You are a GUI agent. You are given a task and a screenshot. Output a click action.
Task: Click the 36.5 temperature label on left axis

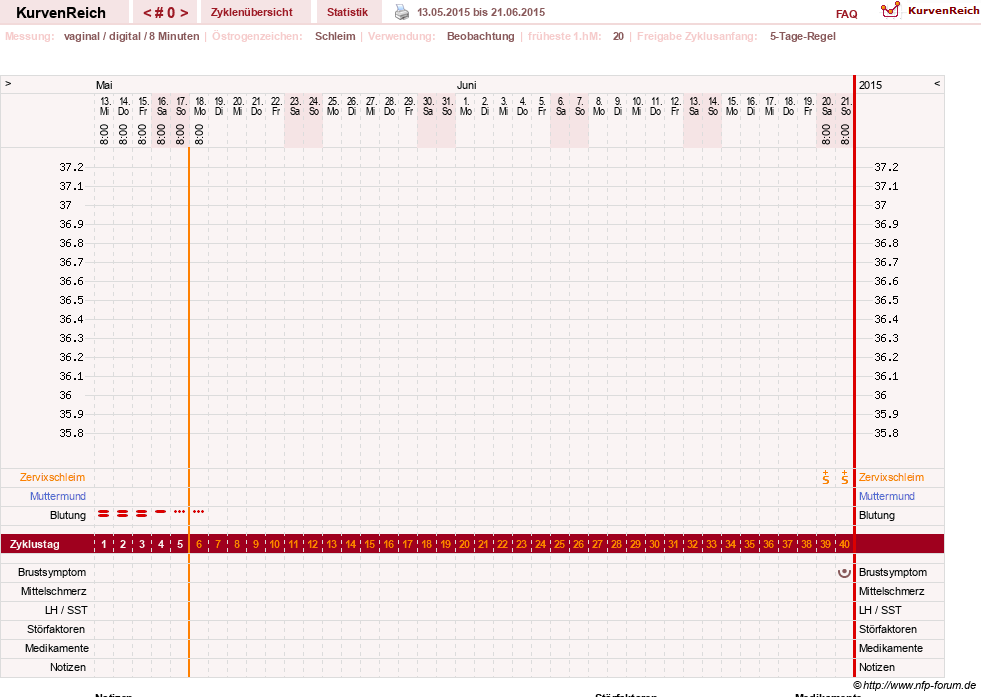pyautogui.click(x=71, y=300)
